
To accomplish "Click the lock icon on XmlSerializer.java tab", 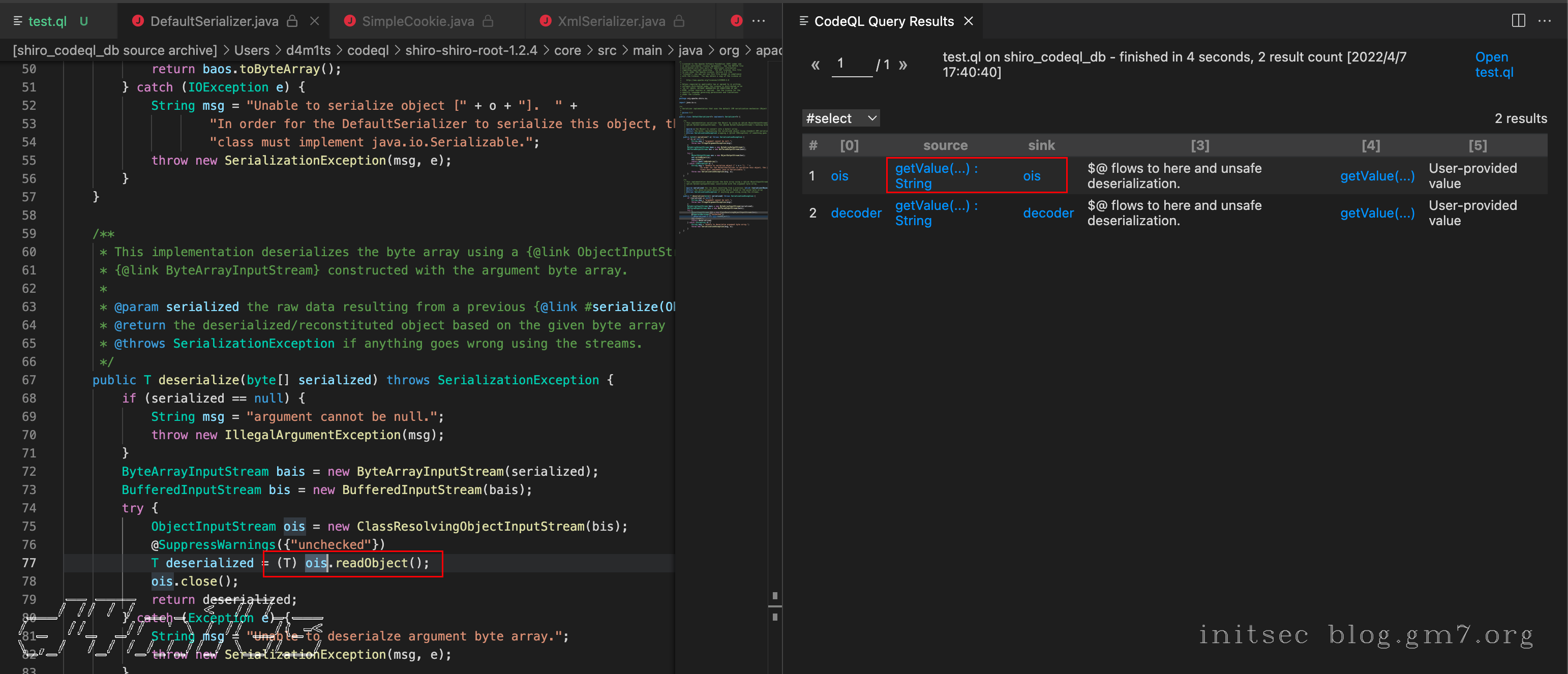I will (x=679, y=21).
